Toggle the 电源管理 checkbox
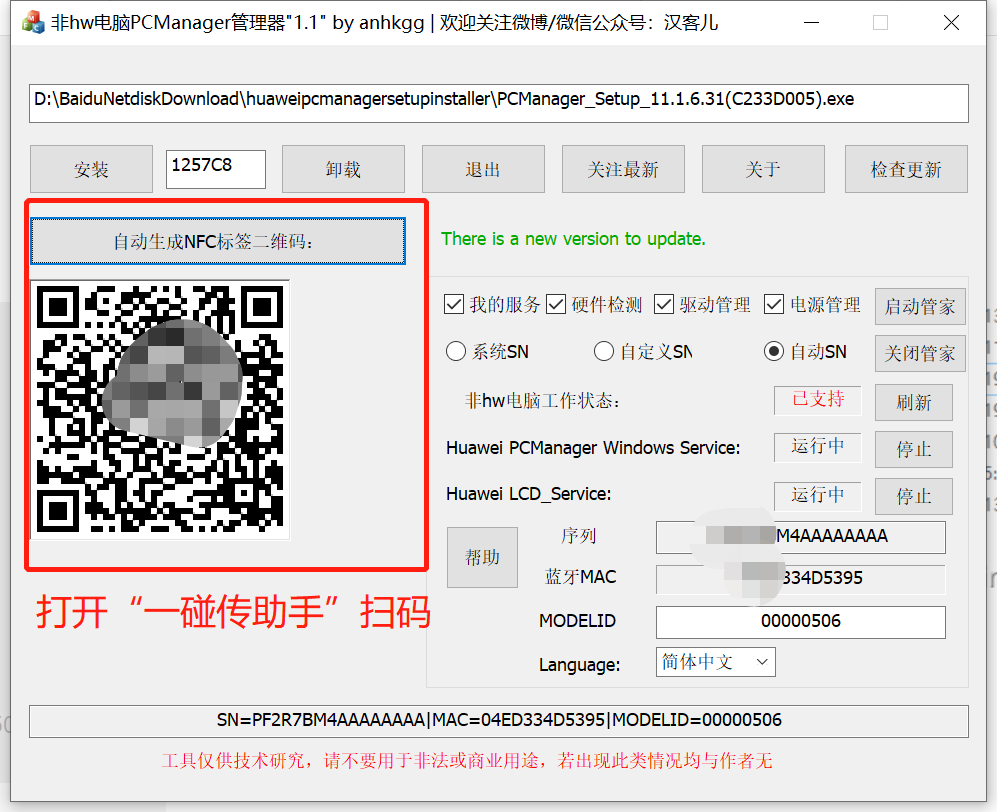This screenshot has height=812, width=997. coord(774,304)
